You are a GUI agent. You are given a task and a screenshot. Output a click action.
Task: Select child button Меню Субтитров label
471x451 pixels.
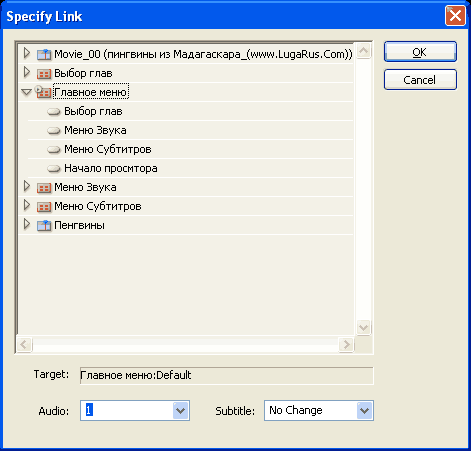tap(108, 149)
